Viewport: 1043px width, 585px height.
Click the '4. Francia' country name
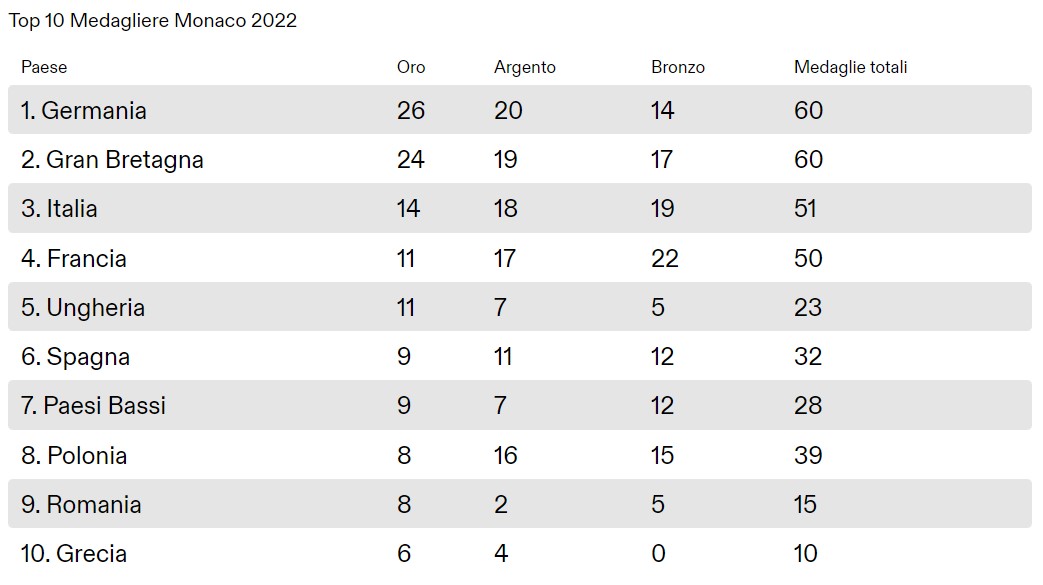(74, 259)
